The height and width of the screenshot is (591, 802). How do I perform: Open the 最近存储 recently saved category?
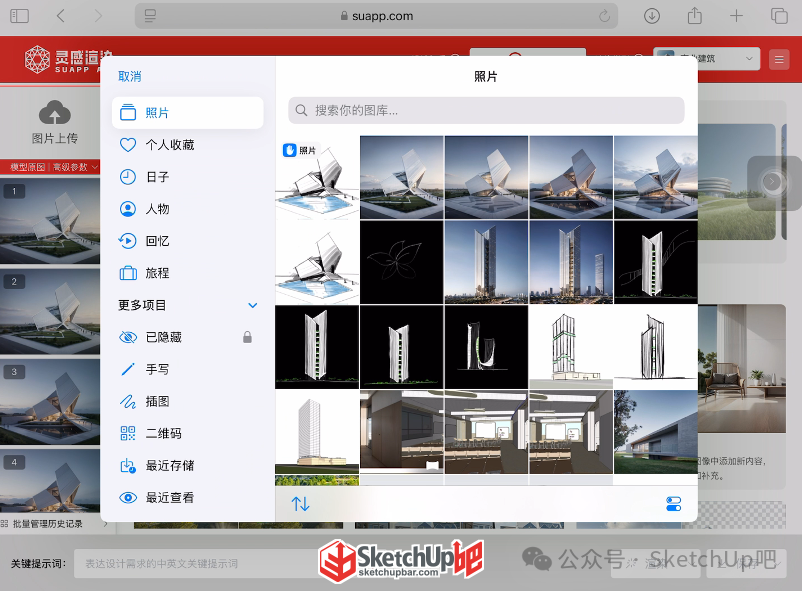(188, 466)
